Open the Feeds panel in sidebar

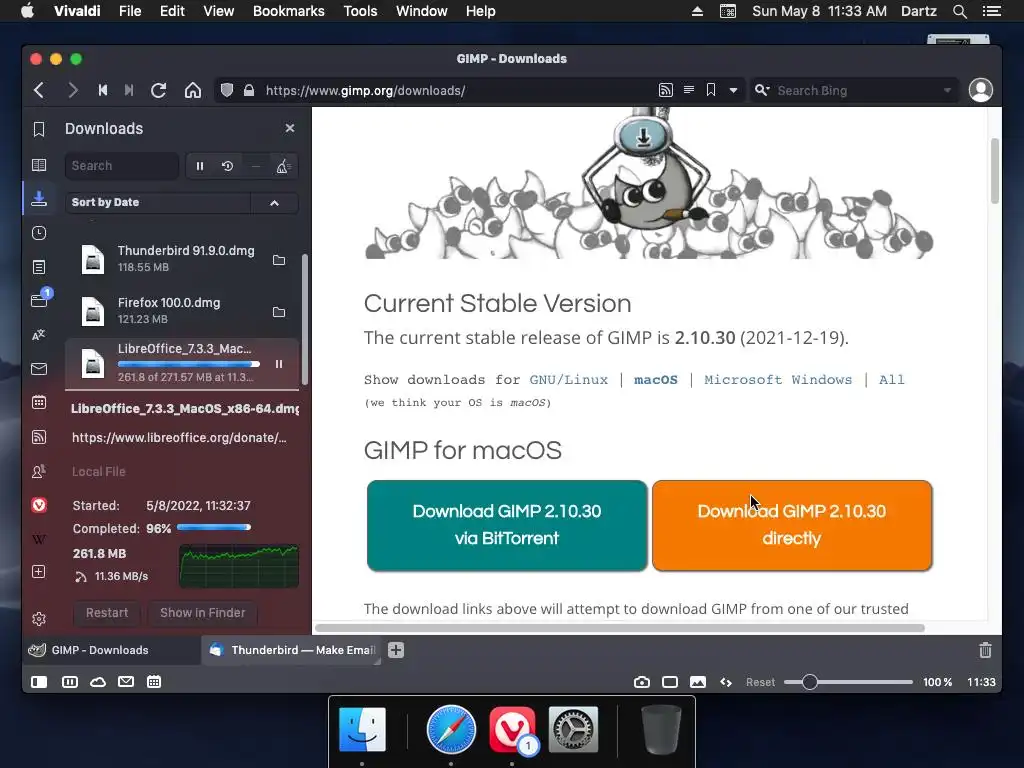pos(39,437)
